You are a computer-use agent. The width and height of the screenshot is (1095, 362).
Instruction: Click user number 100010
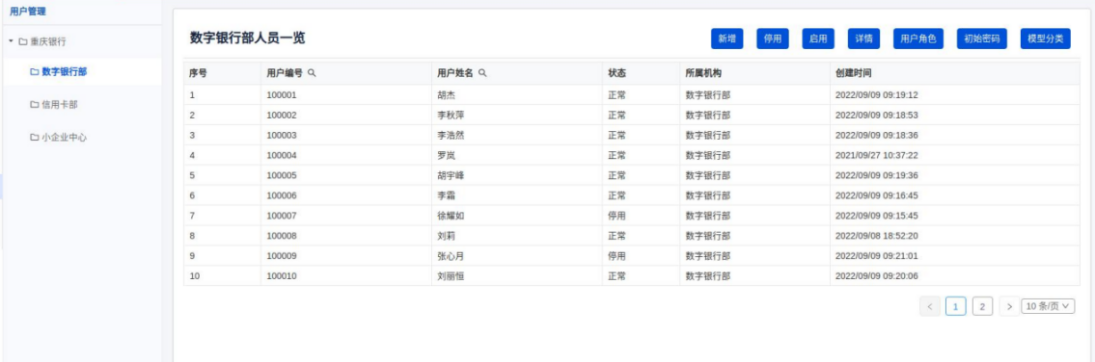pyautogui.click(x=281, y=276)
